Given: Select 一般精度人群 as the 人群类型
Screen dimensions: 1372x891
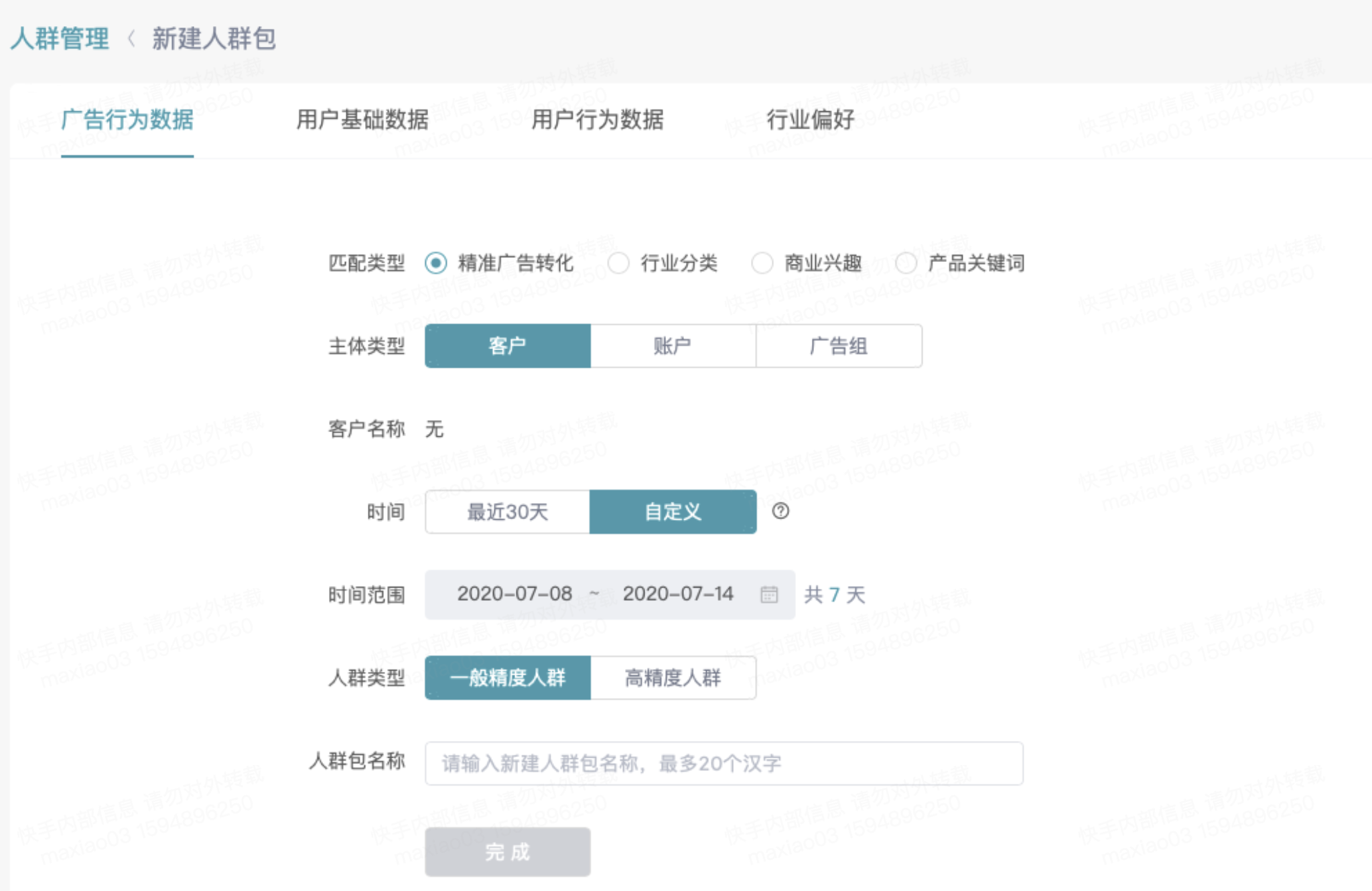Looking at the screenshot, I should point(508,678).
